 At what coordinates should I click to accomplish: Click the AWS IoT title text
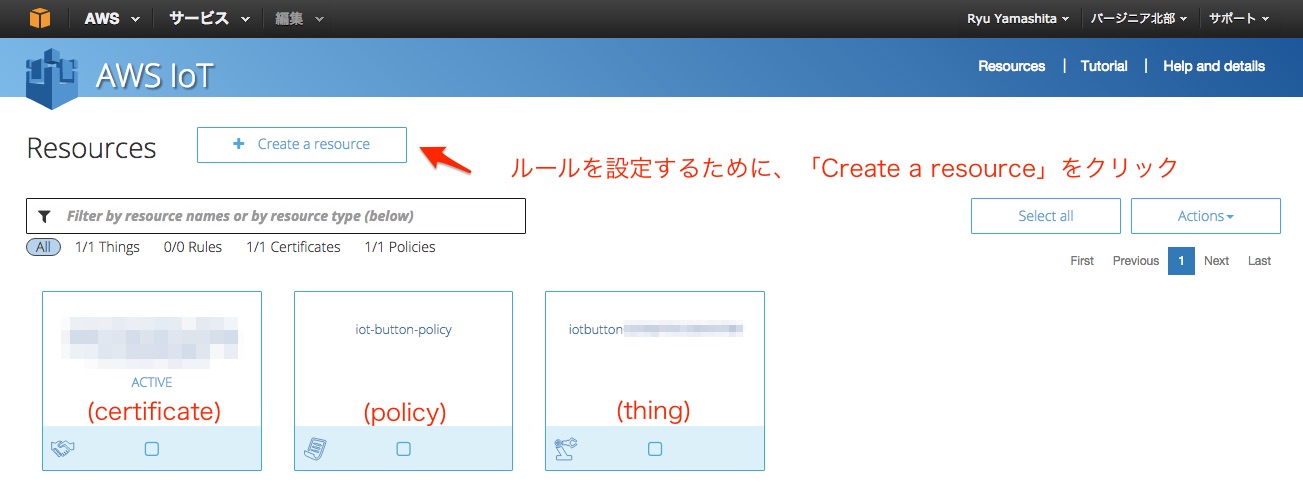[x=155, y=76]
